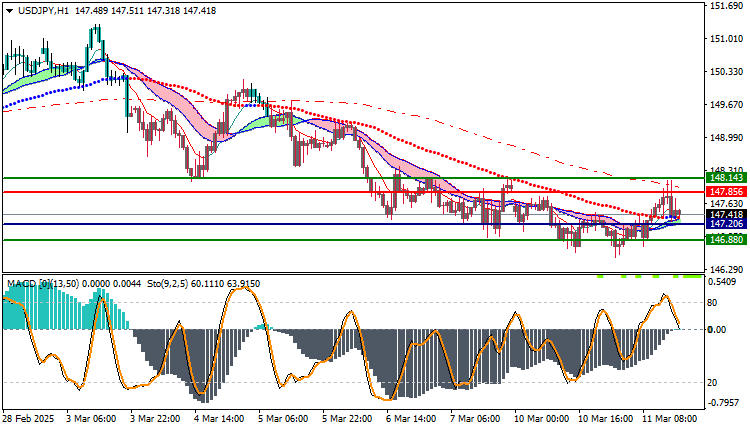
Task: Click the 28 Feb 2025 time label
Action: (x=28, y=419)
